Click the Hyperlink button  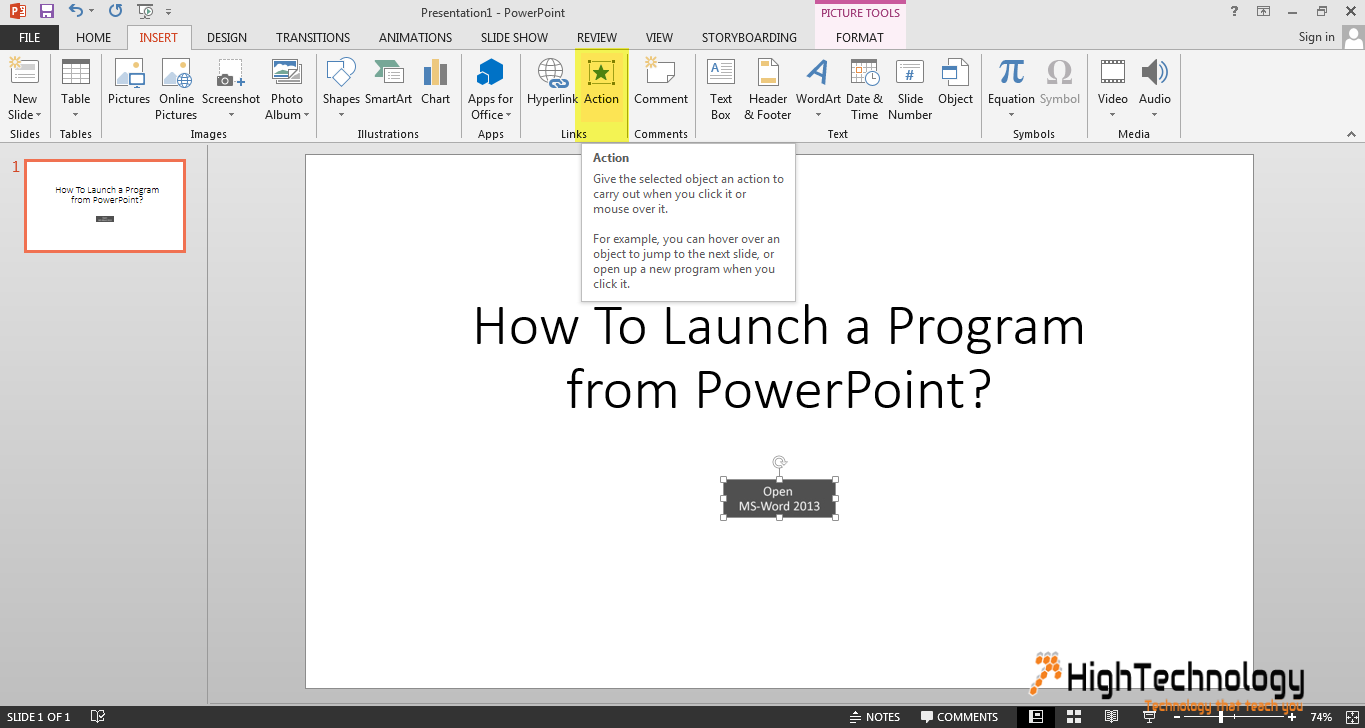click(x=552, y=82)
